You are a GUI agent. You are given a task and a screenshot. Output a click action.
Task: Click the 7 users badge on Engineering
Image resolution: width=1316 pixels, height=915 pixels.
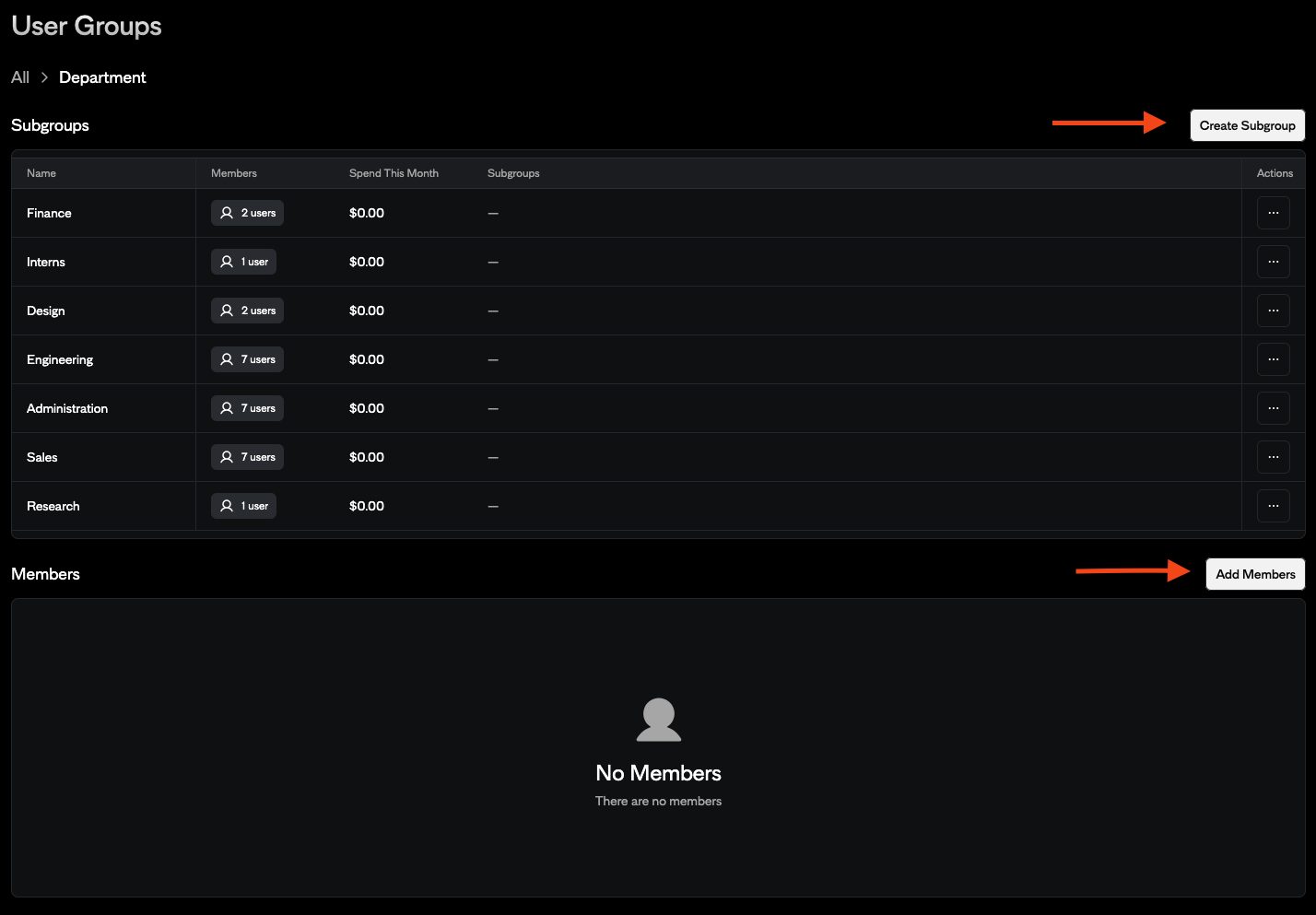click(x=247, y=359)
